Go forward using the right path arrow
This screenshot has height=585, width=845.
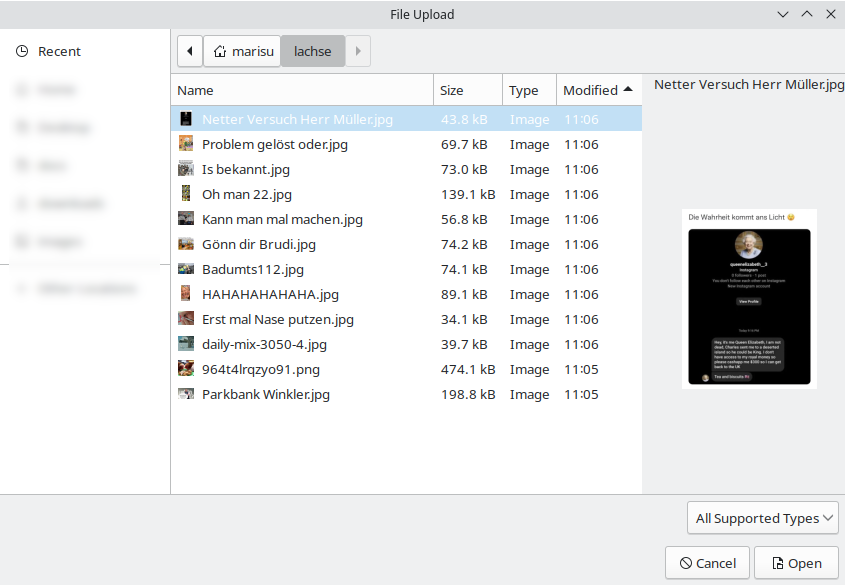click(x=358, y=51)
